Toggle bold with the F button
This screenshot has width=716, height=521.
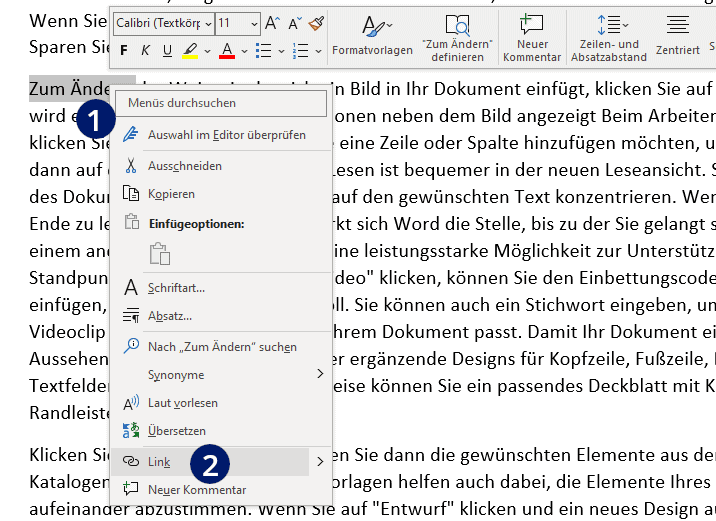124,50
